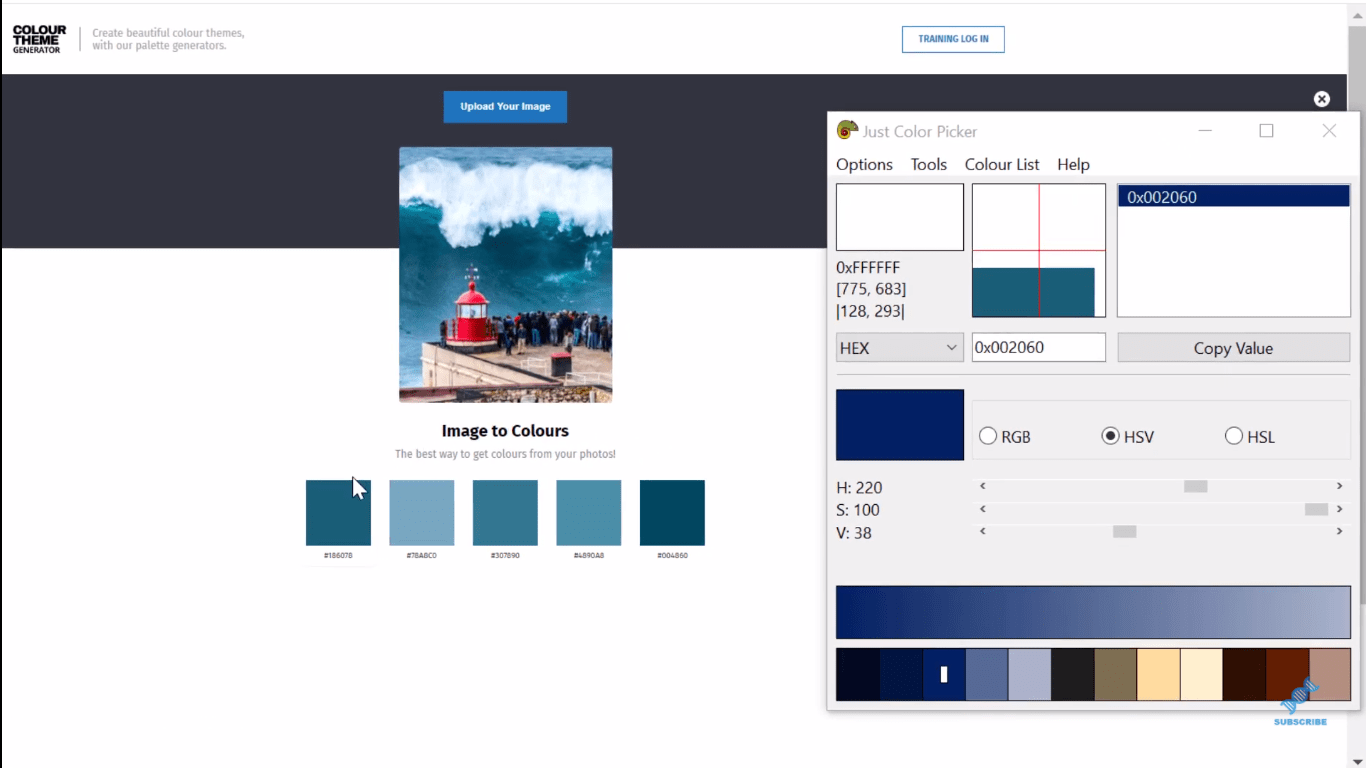Click the pale lavender blue harmony swatch

[1029, 674]
